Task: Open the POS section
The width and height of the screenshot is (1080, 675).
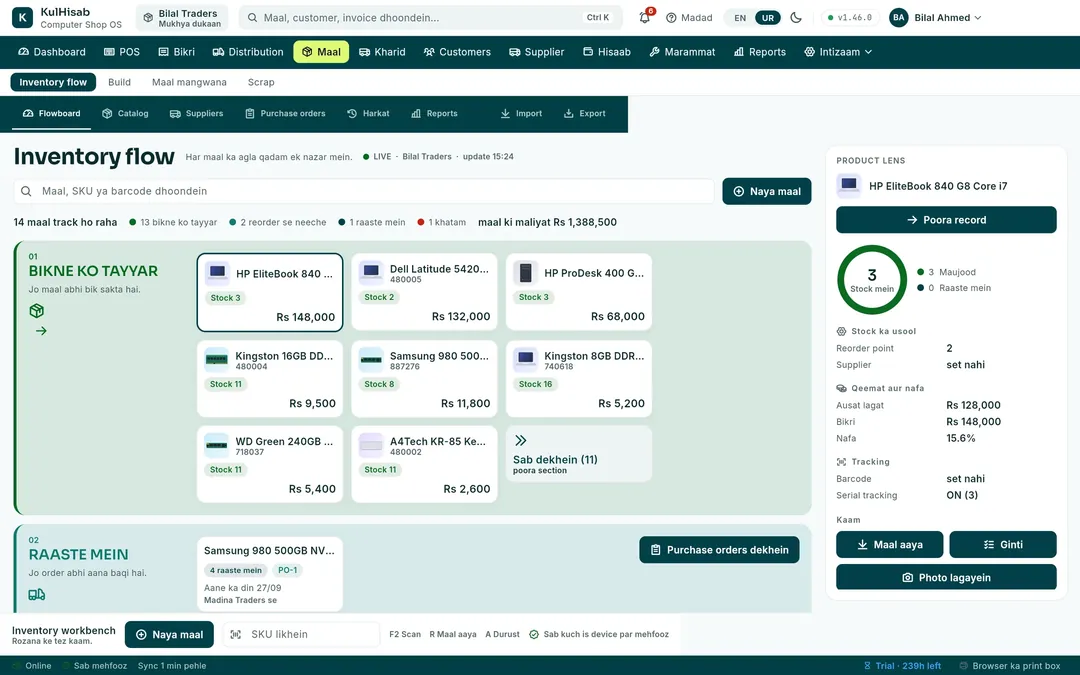Action: 122,52
